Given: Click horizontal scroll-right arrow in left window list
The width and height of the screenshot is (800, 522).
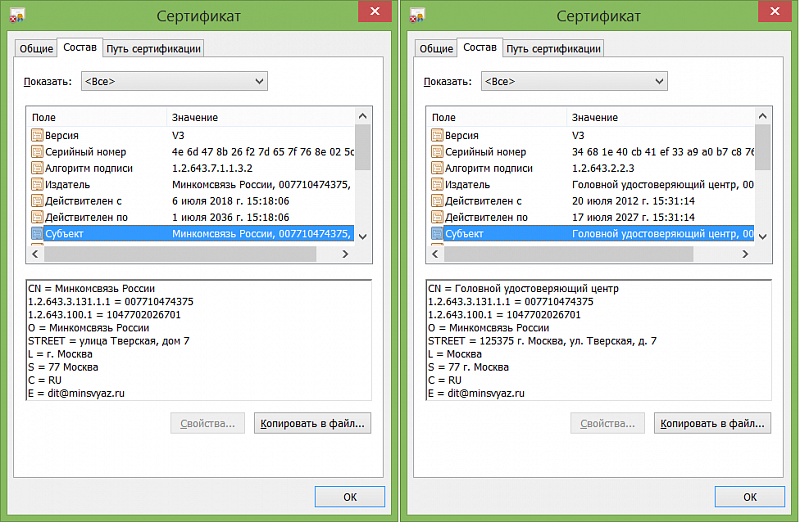Looking at the screenshot, I should [x=345, y=254].
